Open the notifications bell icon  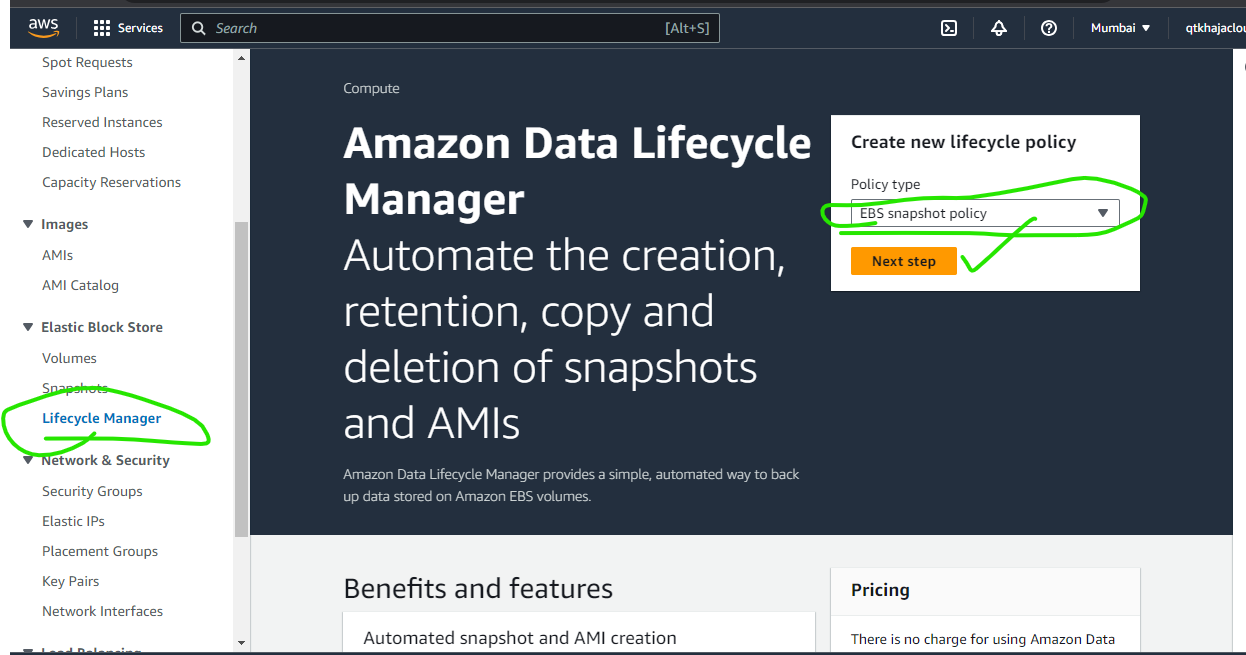999,28
